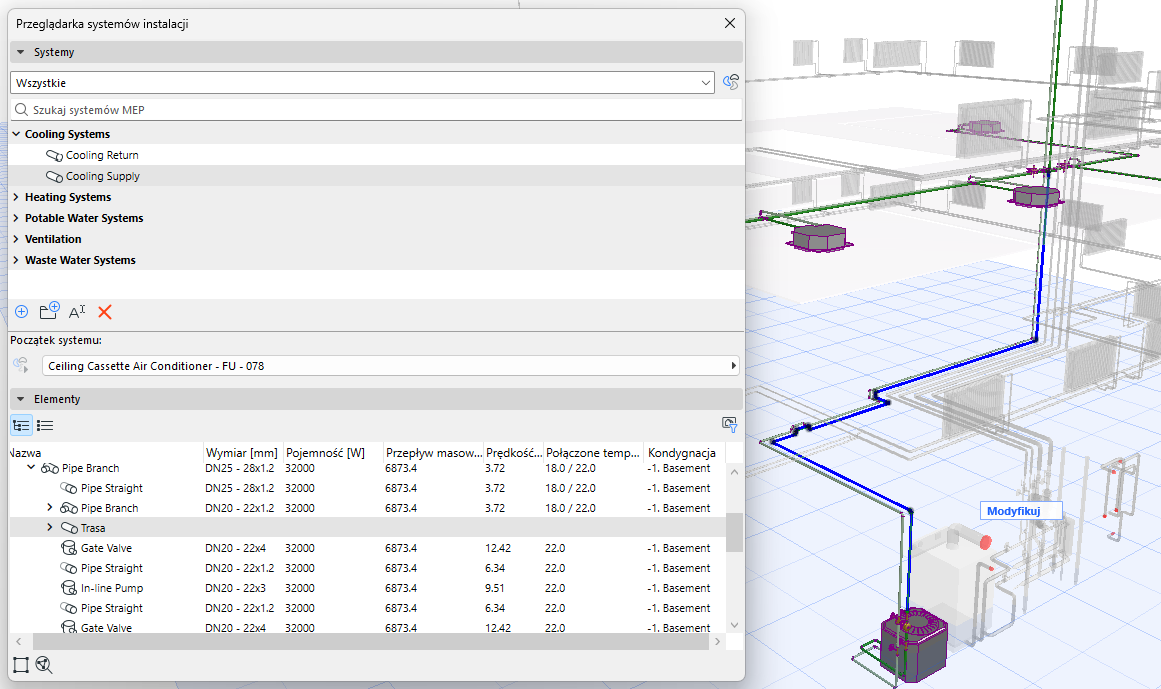Click the Cooling Return pipe icon

(x=54, y=155)
